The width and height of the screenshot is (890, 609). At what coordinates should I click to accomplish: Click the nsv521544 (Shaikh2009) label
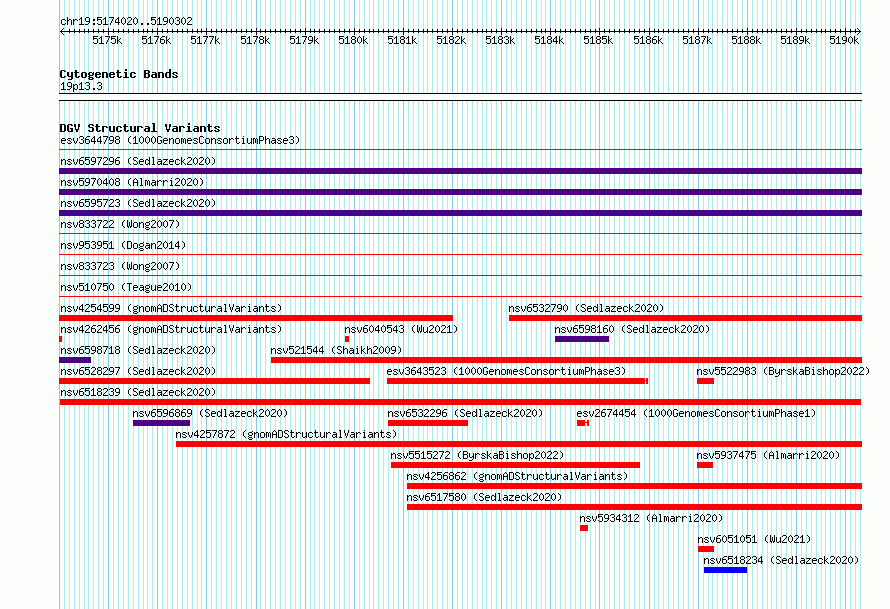click(x=336, y=350)
